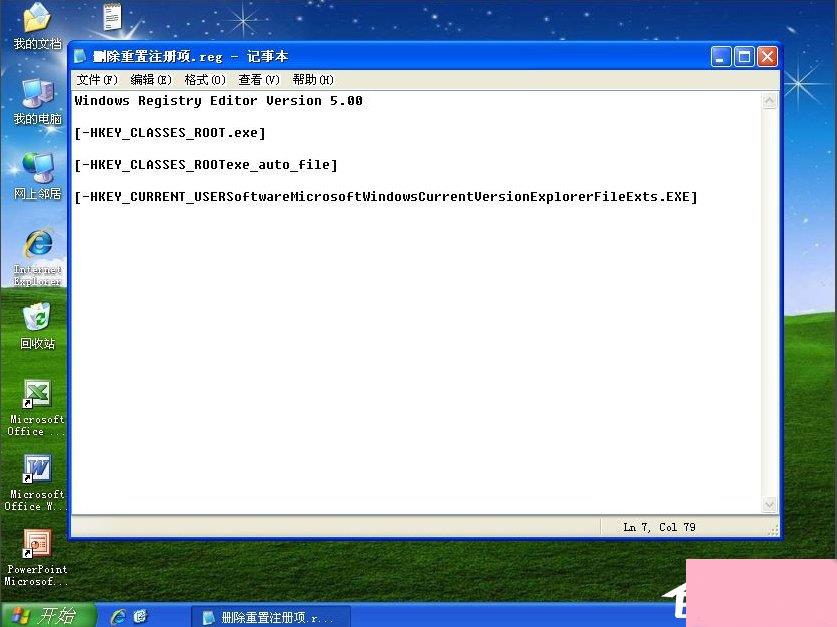Select the Microsoft Office Excel shortcut
Screen dimensions: 837x627
pyautogui.click(x=36, y=408)
